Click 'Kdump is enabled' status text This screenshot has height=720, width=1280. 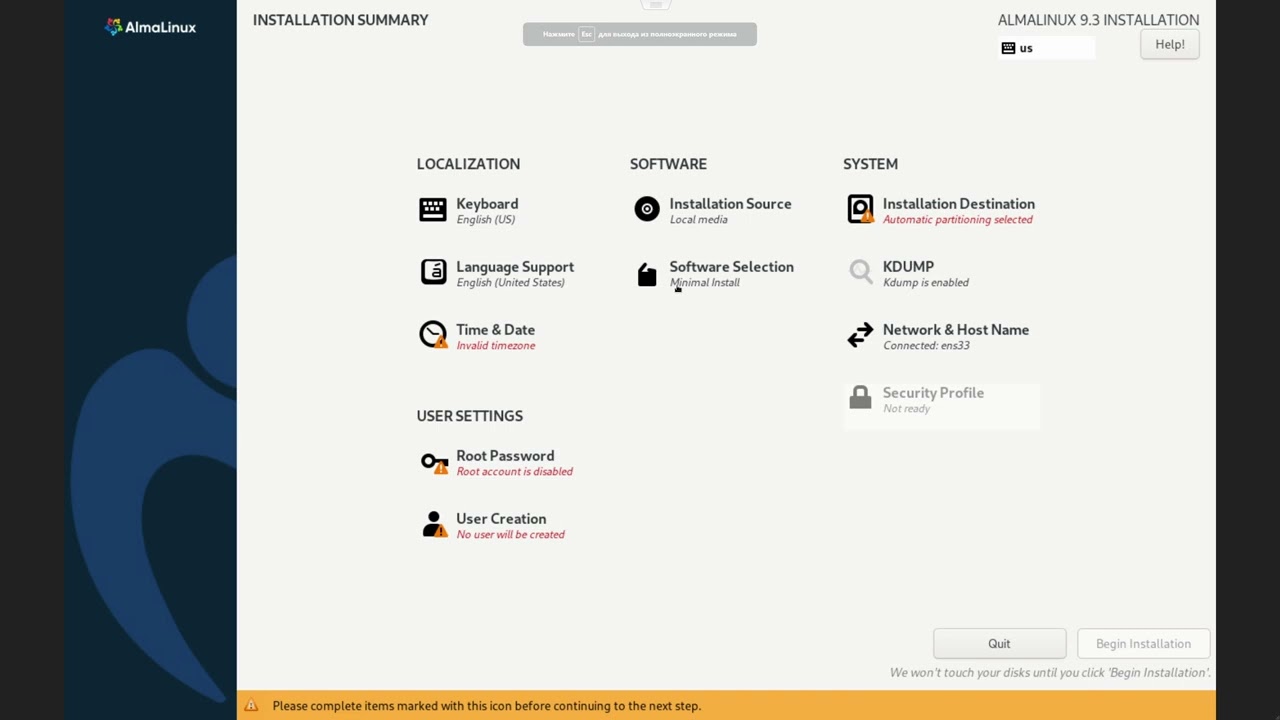point(925,283)
